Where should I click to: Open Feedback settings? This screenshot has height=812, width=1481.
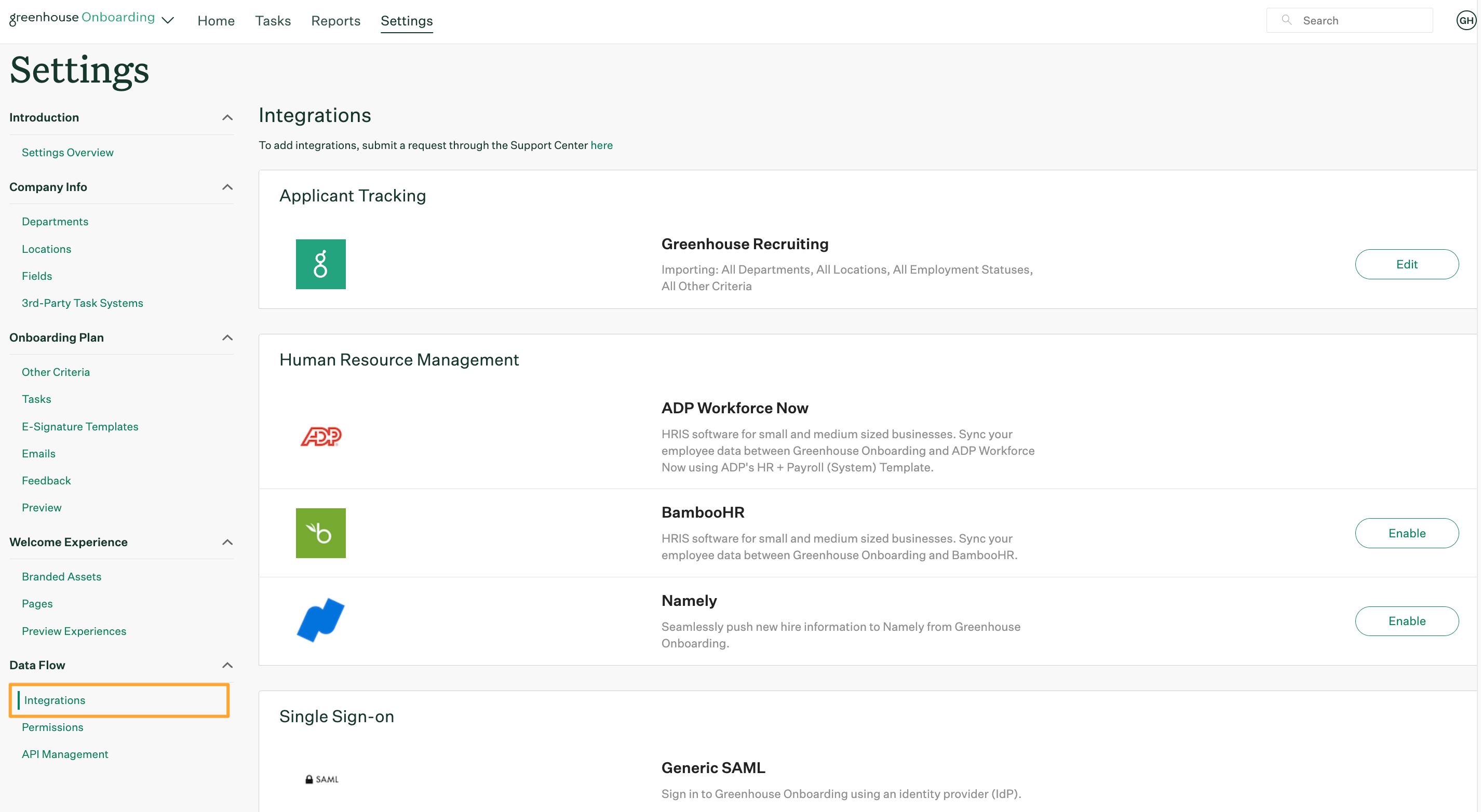click(46, 480)
